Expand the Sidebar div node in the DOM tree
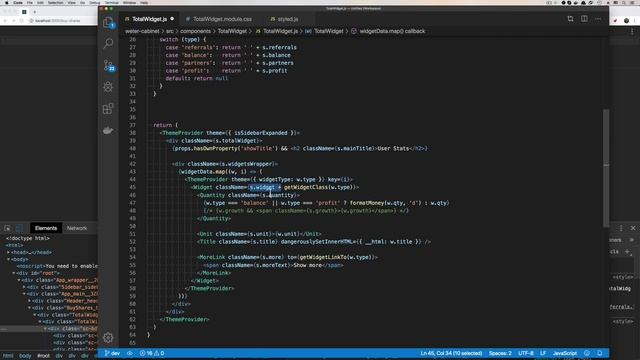The height and width of the screenshot is (360, 640). click(24, 287)
